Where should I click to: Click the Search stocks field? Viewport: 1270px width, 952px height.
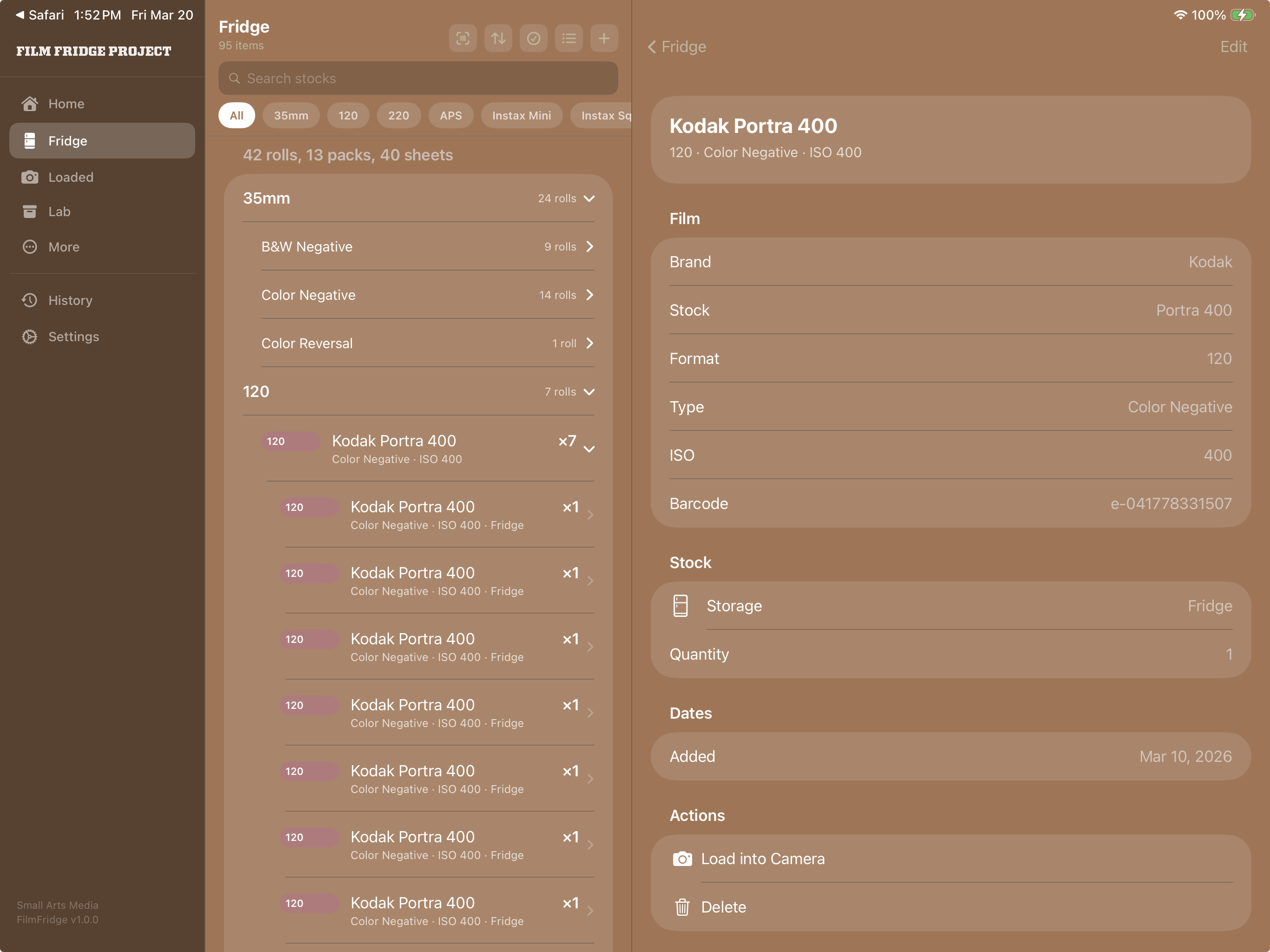pyautogui.click(x=417, y=79)
